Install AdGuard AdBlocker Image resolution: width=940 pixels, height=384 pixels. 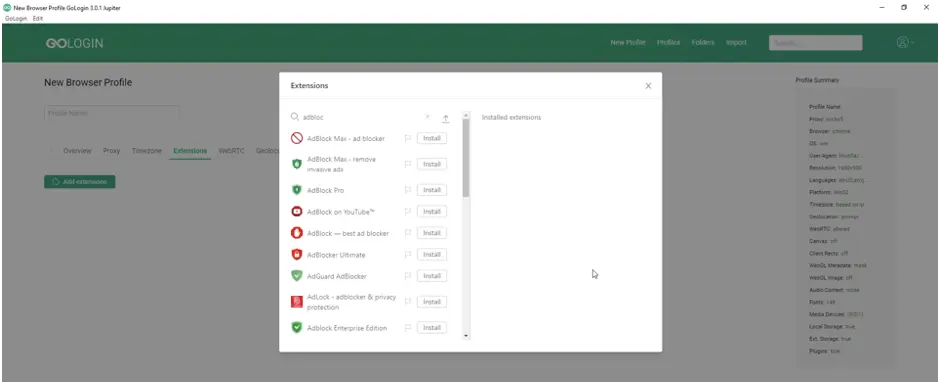[x=432, y=276]
